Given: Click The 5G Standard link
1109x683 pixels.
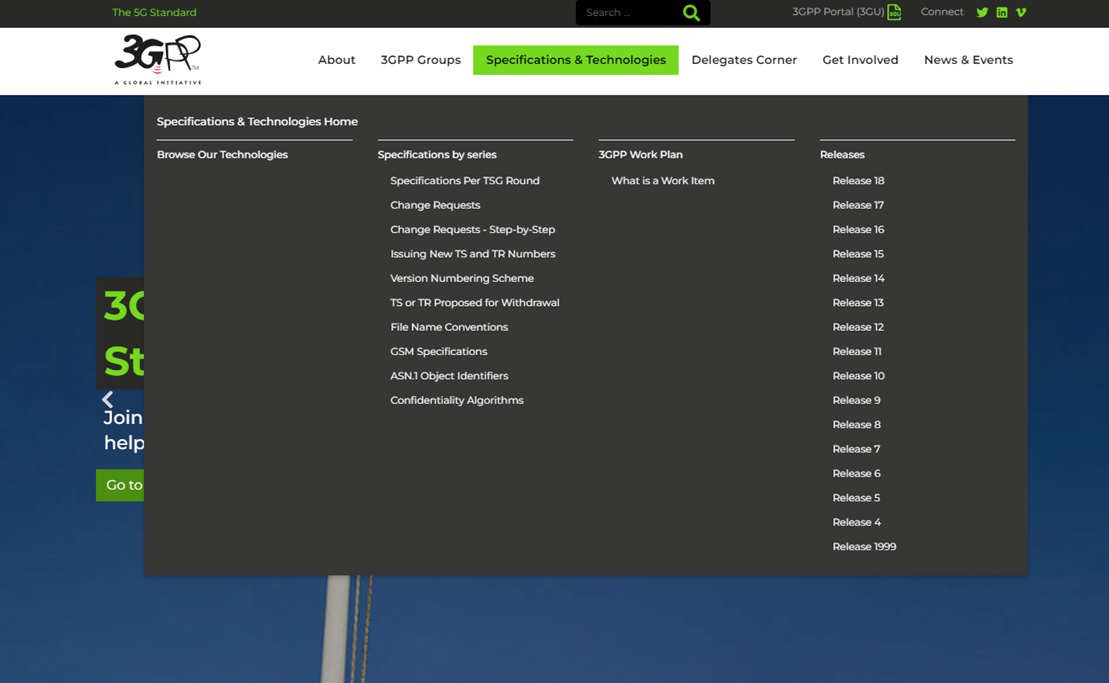Looking at the screenshot, I should (154, 12).
